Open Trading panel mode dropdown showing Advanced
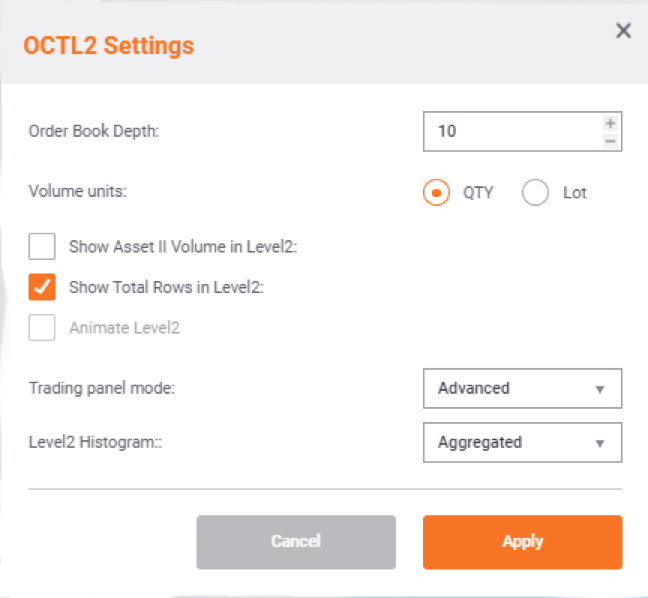This screenshot has width=648, height=598. 522,388
